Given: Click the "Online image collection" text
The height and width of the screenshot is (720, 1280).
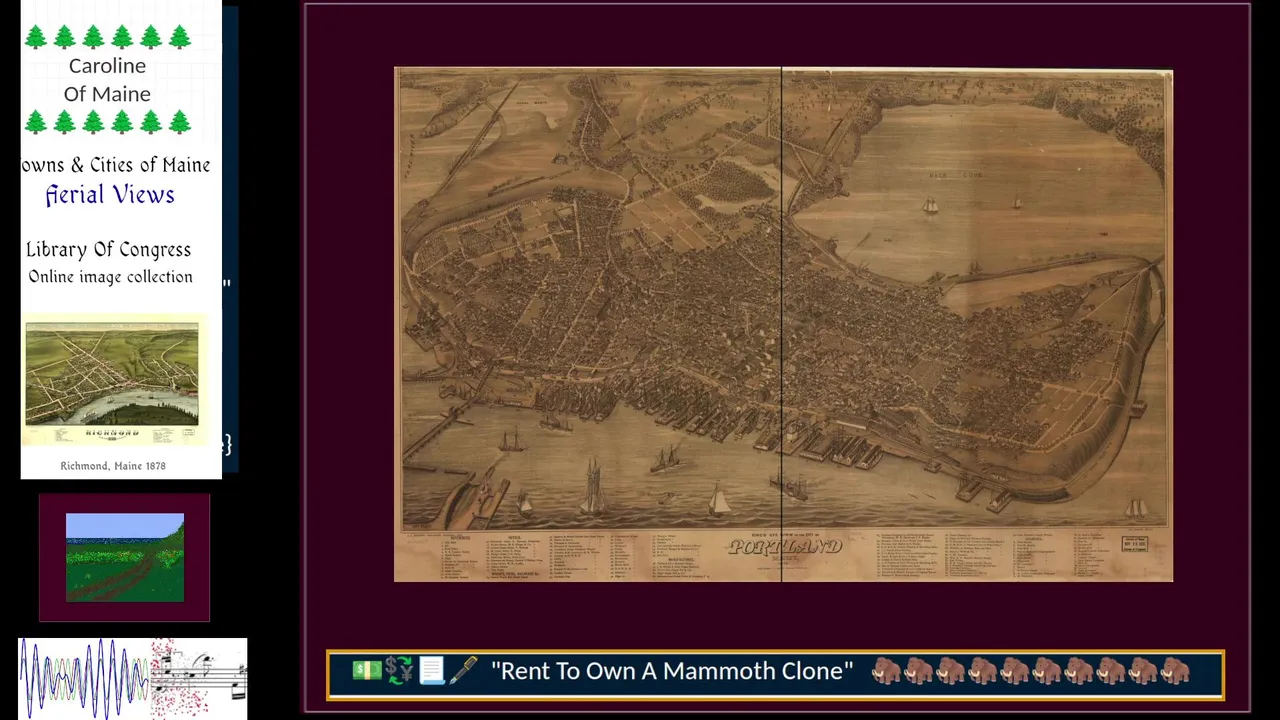Looking at the screenshot, I should point(110,277).
